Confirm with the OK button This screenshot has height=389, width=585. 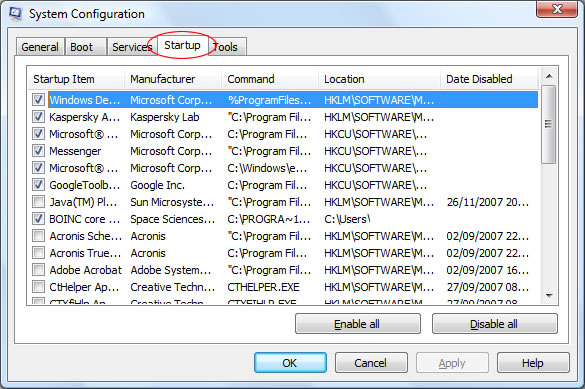(290, 363)
